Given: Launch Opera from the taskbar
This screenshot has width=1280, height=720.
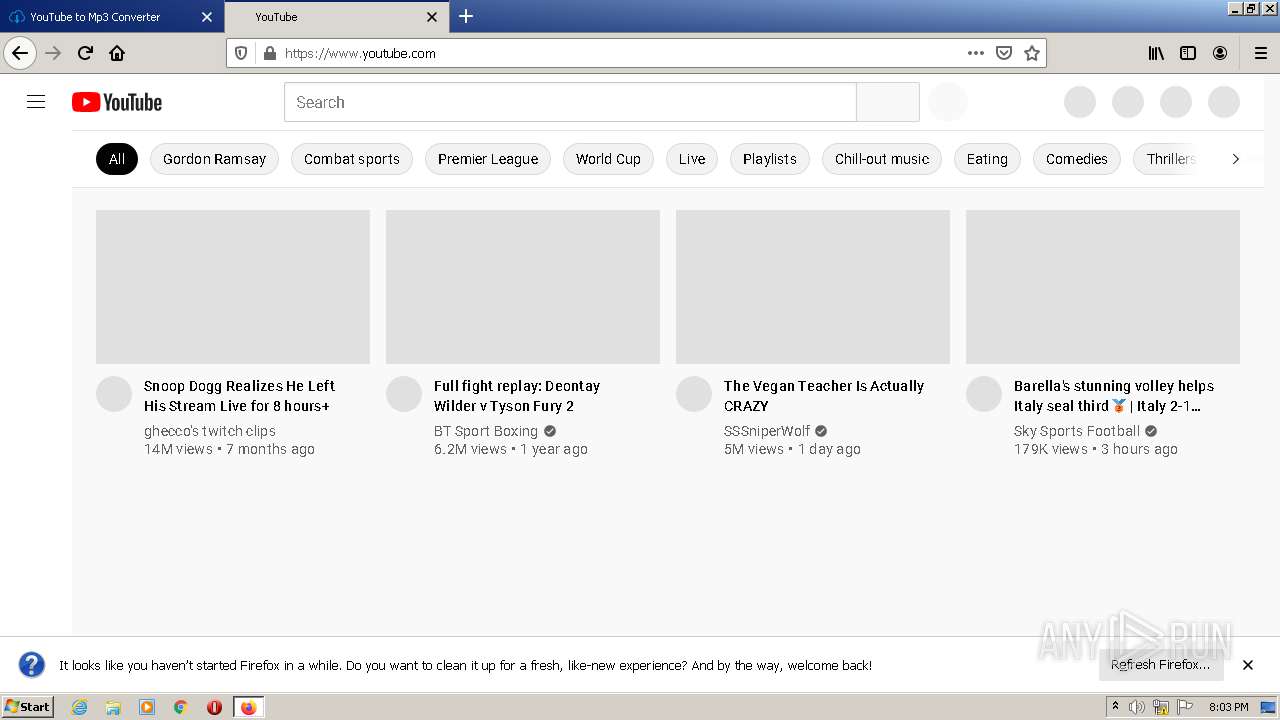Looking at the screenshot, I should click(214, 707).
